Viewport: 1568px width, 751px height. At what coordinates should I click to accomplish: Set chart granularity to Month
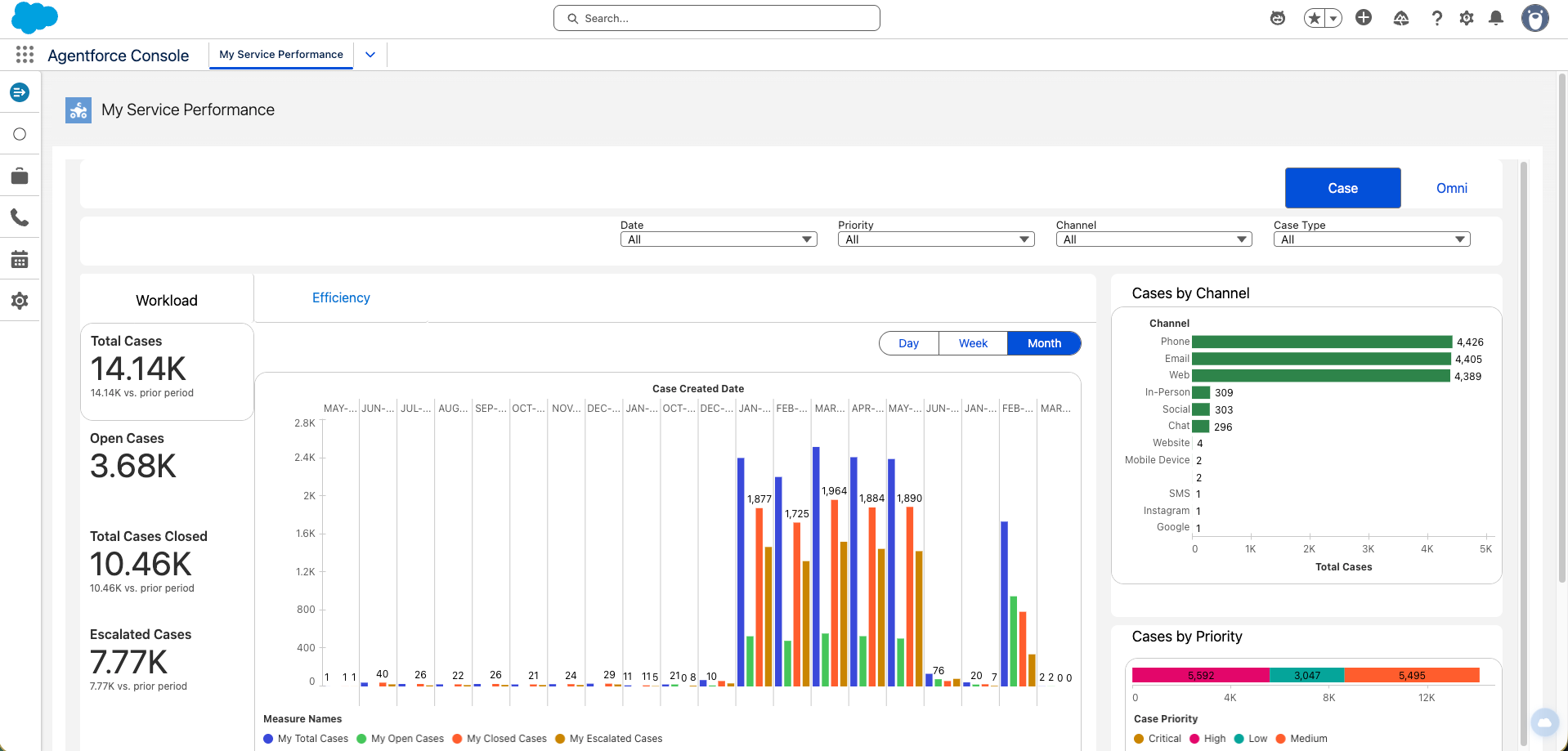(1044, 343)
